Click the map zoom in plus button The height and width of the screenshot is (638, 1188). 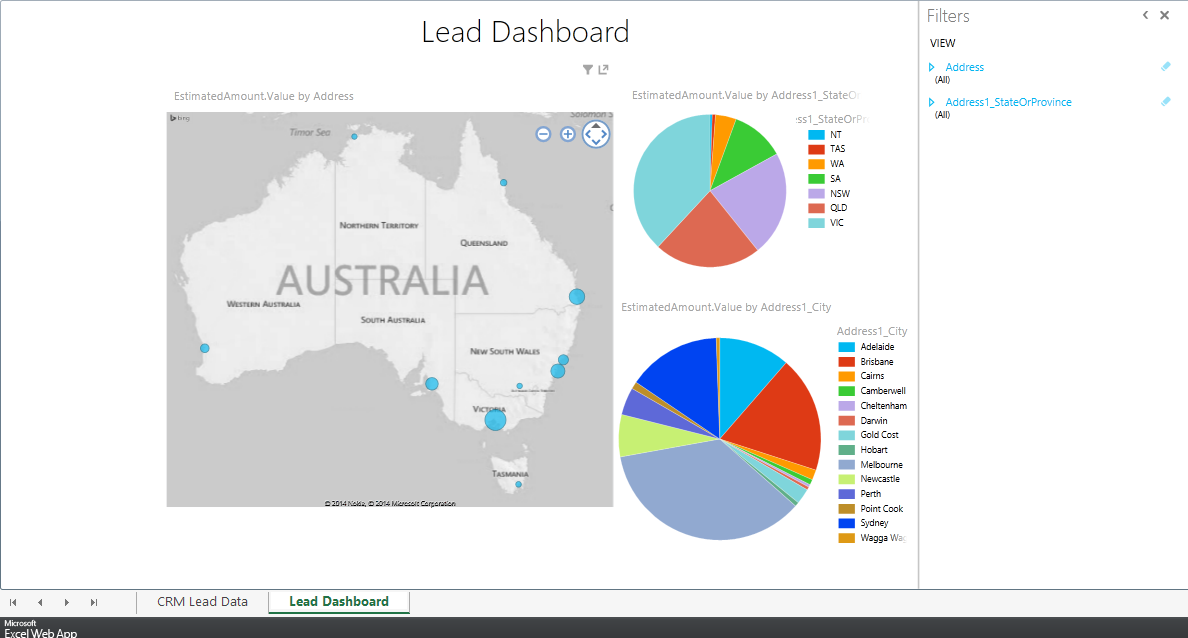(x=567, y=134)
